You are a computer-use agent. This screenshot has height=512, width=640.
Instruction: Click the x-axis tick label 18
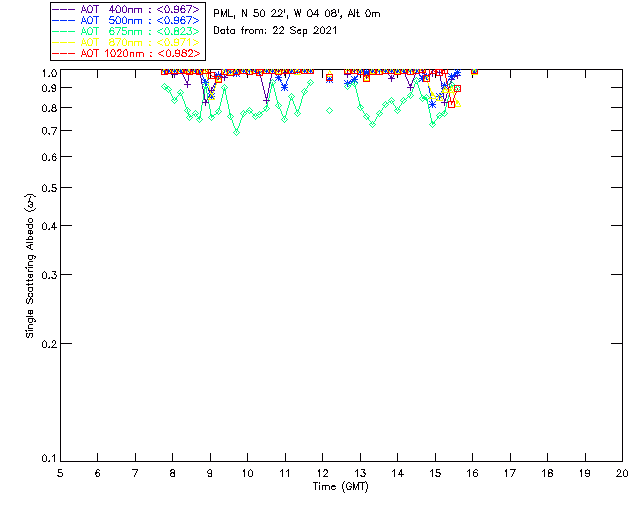coord(547,473)
